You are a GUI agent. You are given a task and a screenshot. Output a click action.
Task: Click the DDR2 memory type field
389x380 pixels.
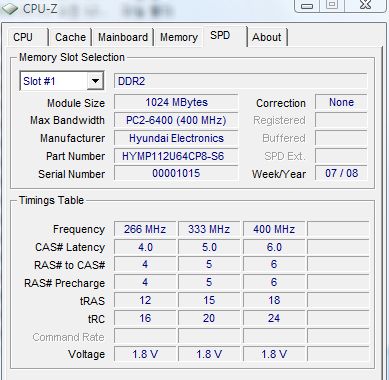241,81
